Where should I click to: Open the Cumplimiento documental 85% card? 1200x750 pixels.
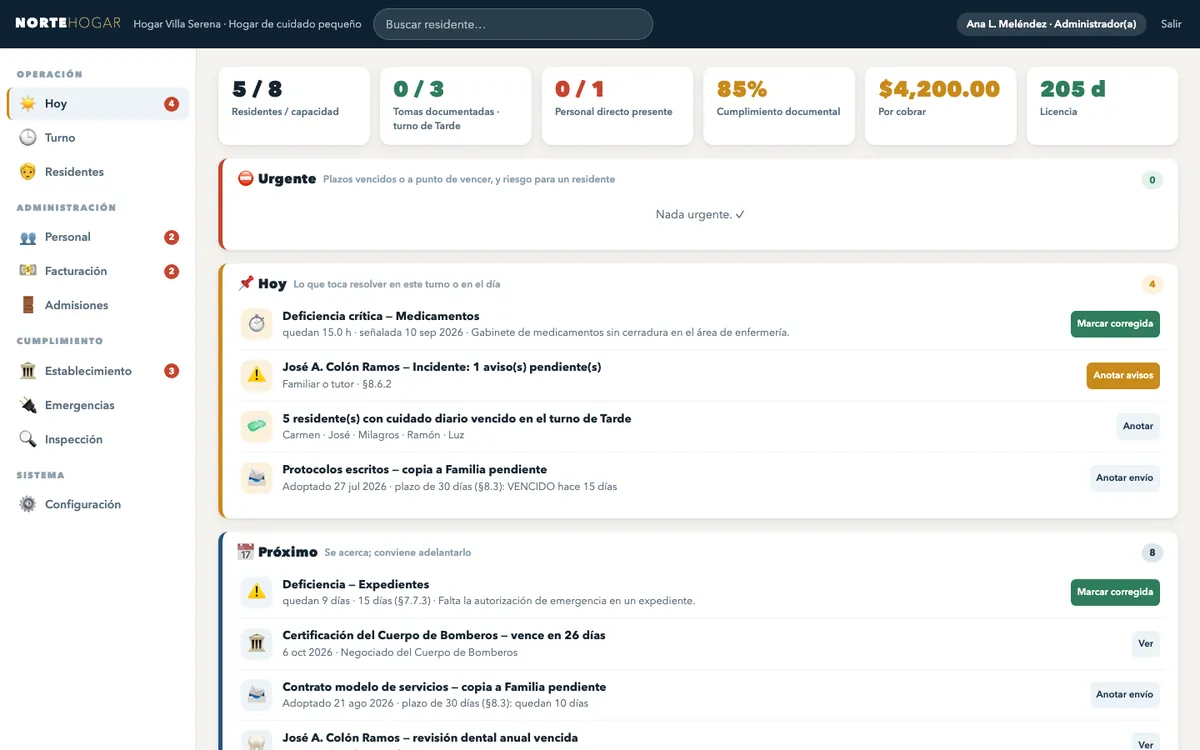point(779,105)
